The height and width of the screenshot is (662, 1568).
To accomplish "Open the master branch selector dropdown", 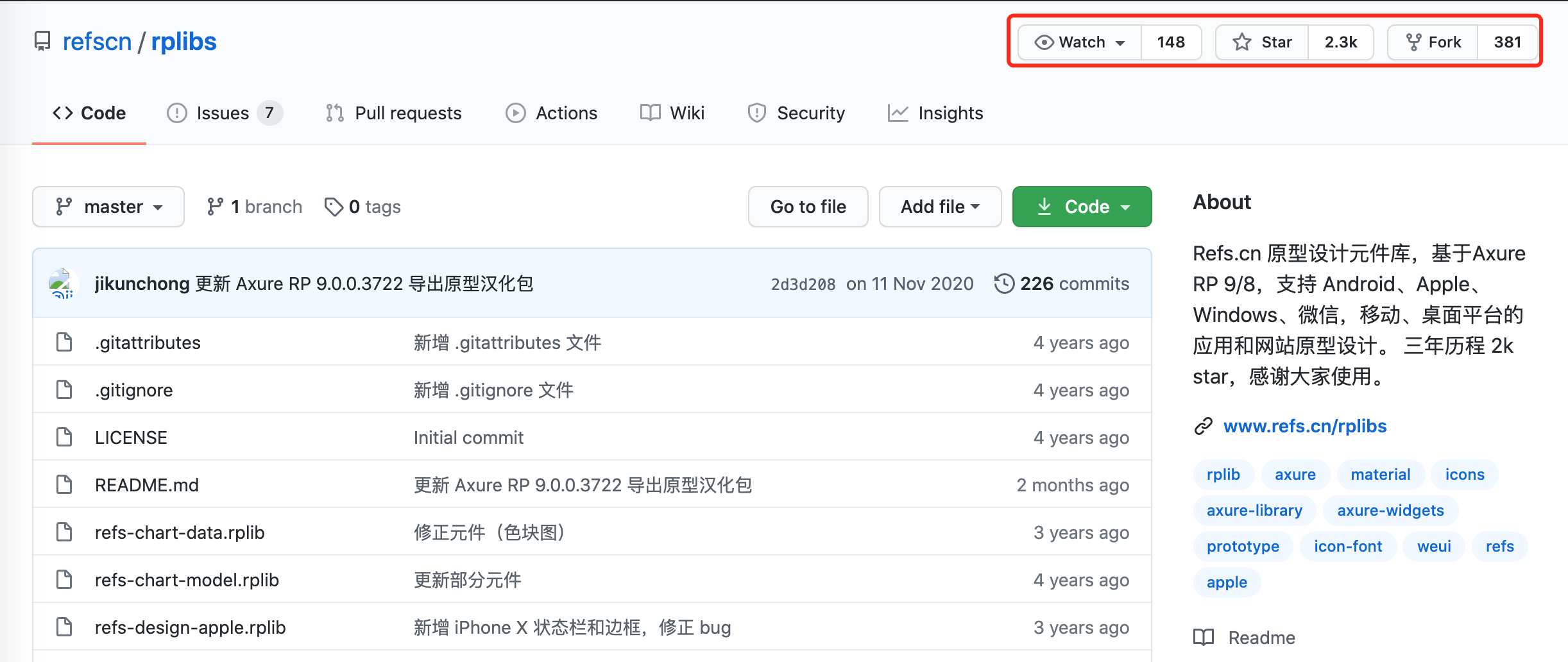I will (x=108, y=207).
